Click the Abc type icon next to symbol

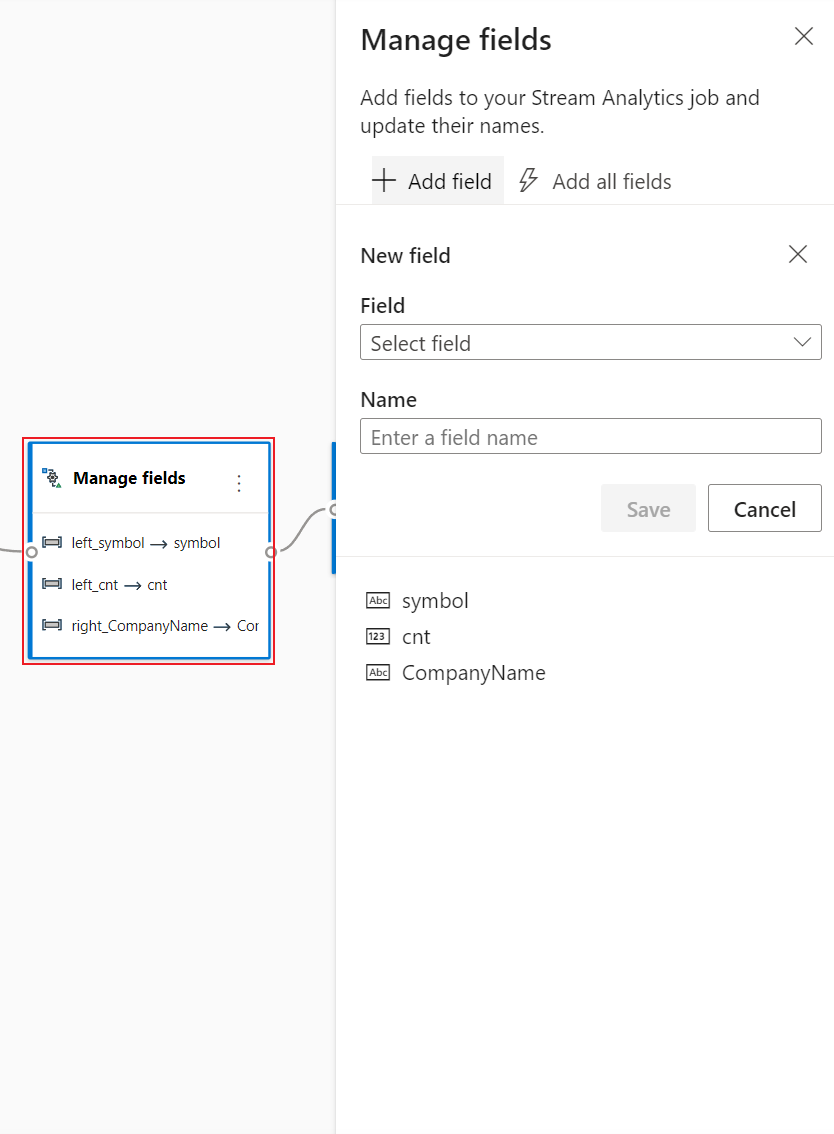[x=377, y=600]
